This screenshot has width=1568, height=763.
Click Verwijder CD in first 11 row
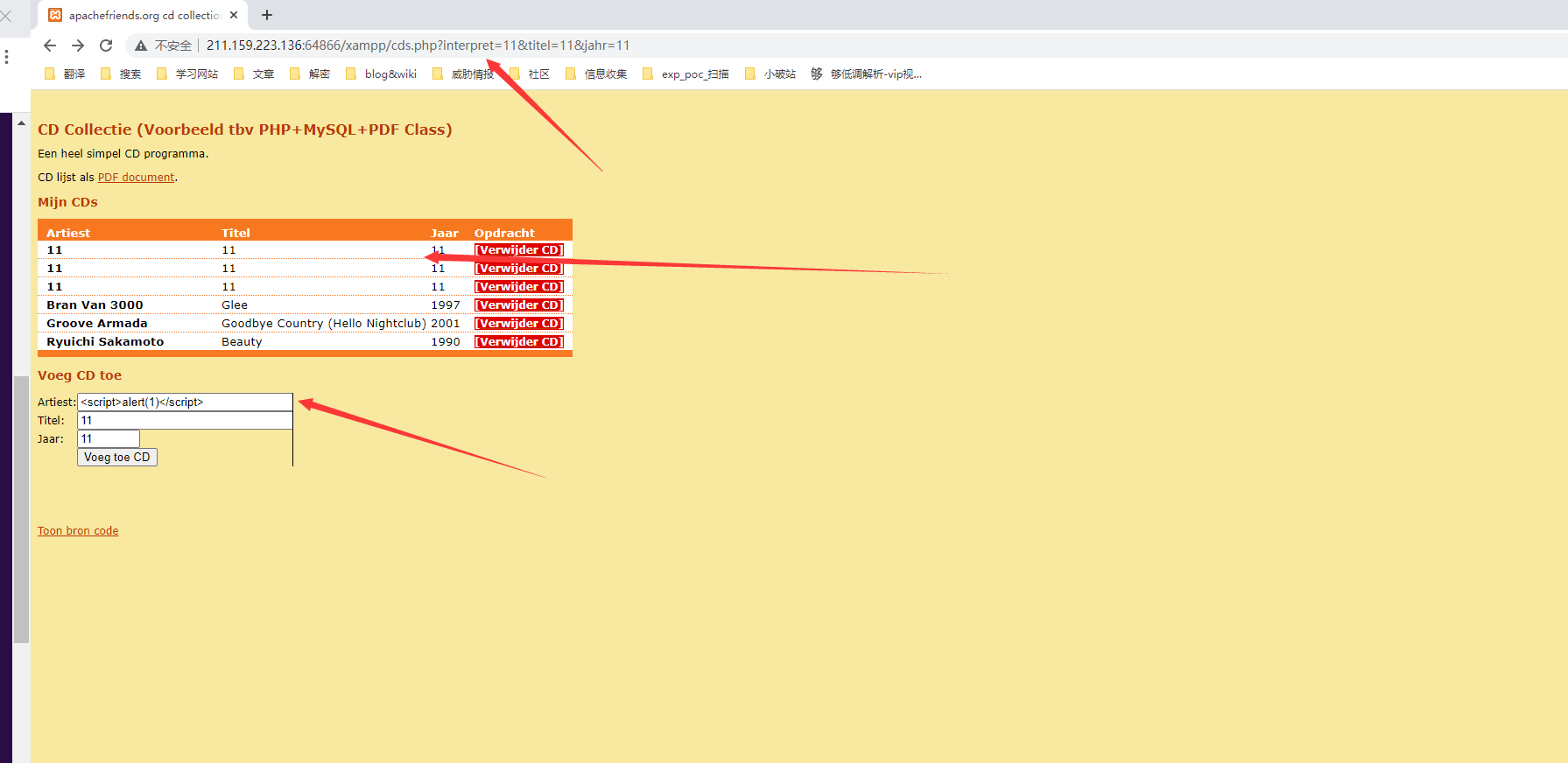(519, 250)
